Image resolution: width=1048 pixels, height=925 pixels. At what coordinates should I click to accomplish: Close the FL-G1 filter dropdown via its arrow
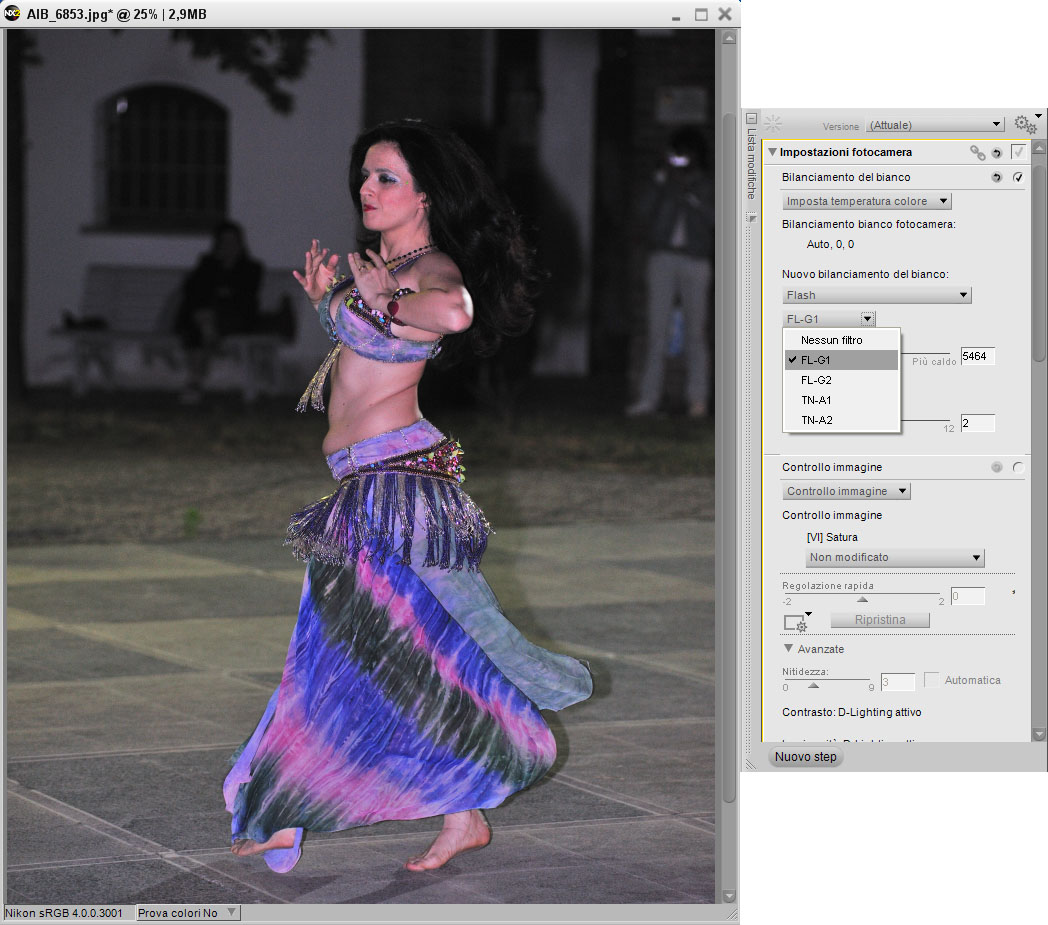tap(867, 319)
